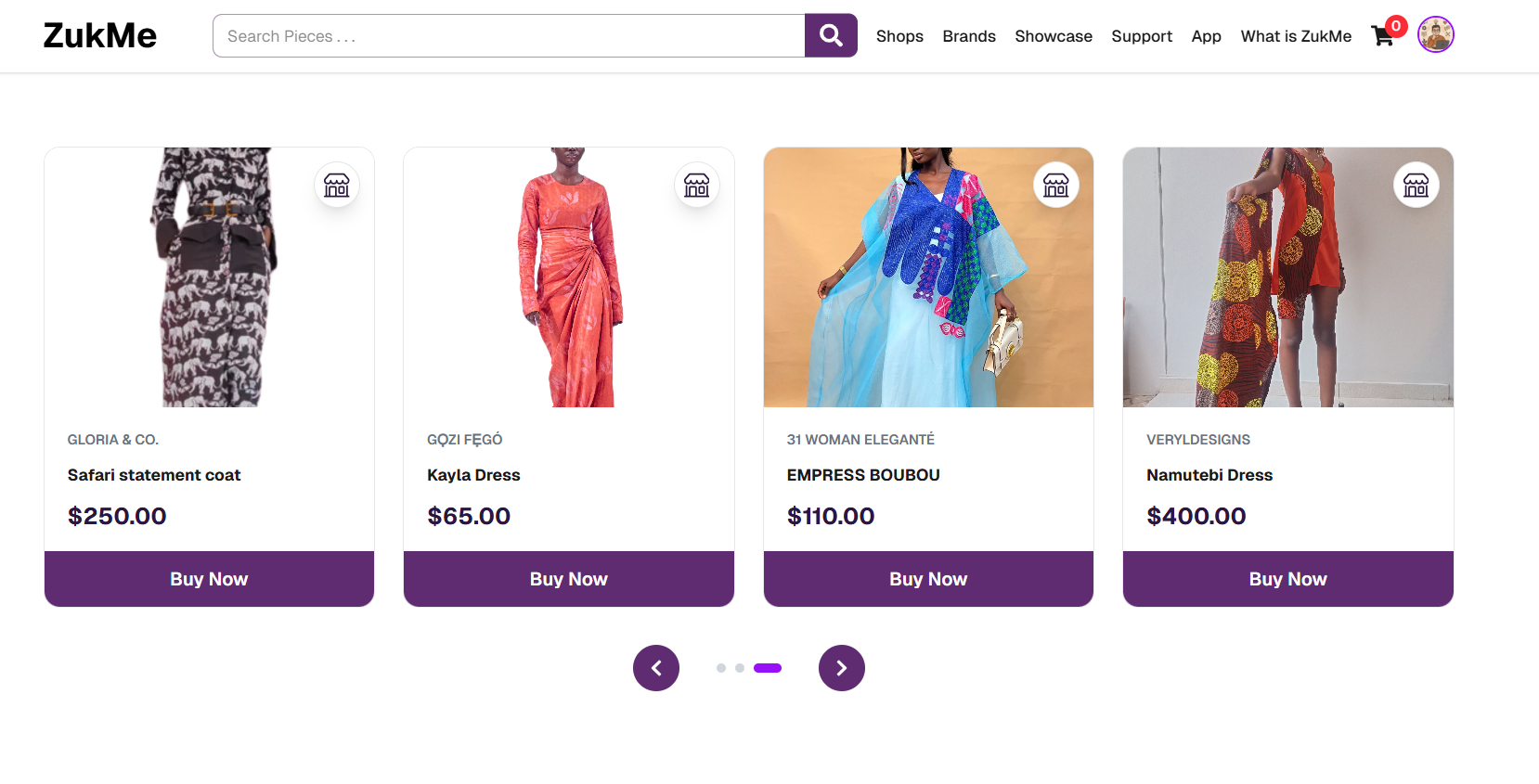
Task: Buy the Safari statement coat now
Action: click(209, 579)
